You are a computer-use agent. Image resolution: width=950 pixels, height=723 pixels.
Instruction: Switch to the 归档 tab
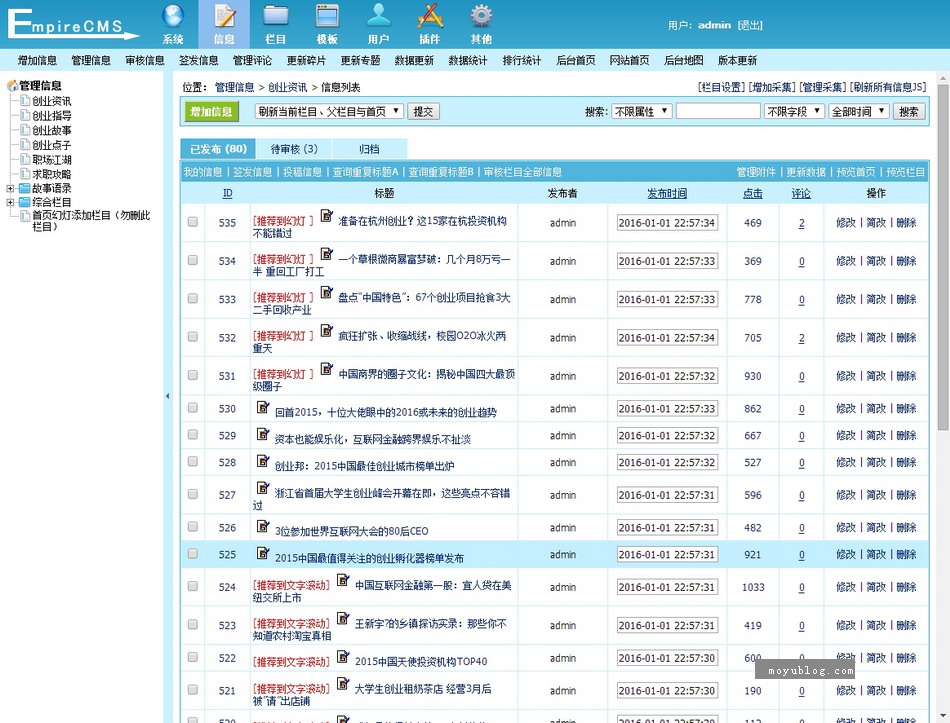tap(369, 149)
